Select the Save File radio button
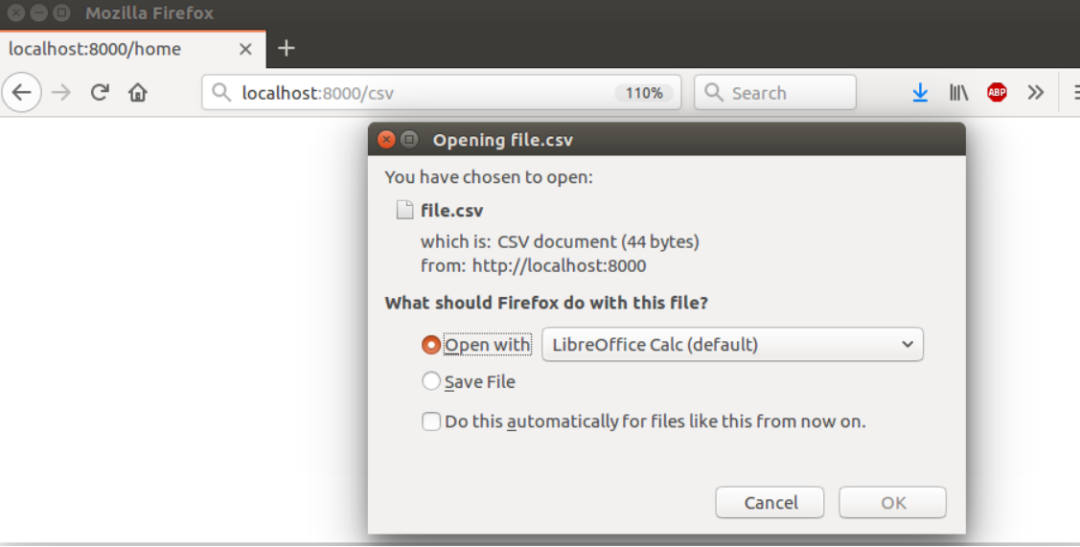The image size is (1080, 547). tap(431, 381)
